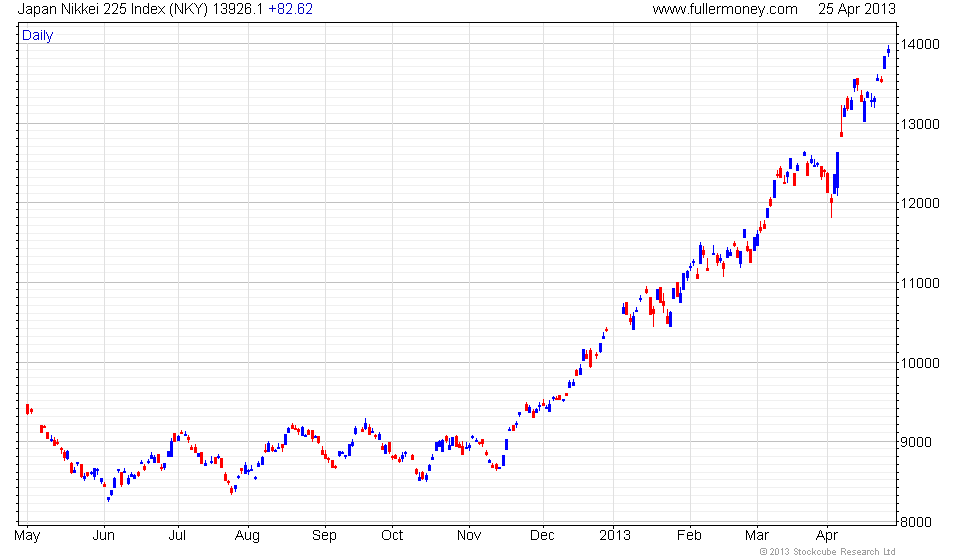The image size is (980, 560).
Task: Click the 8000 price axis label
Action: click(918, 522)
